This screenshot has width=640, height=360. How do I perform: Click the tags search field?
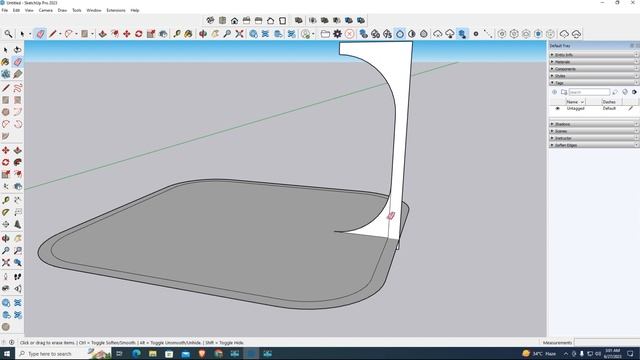click(x=589, y=92)
